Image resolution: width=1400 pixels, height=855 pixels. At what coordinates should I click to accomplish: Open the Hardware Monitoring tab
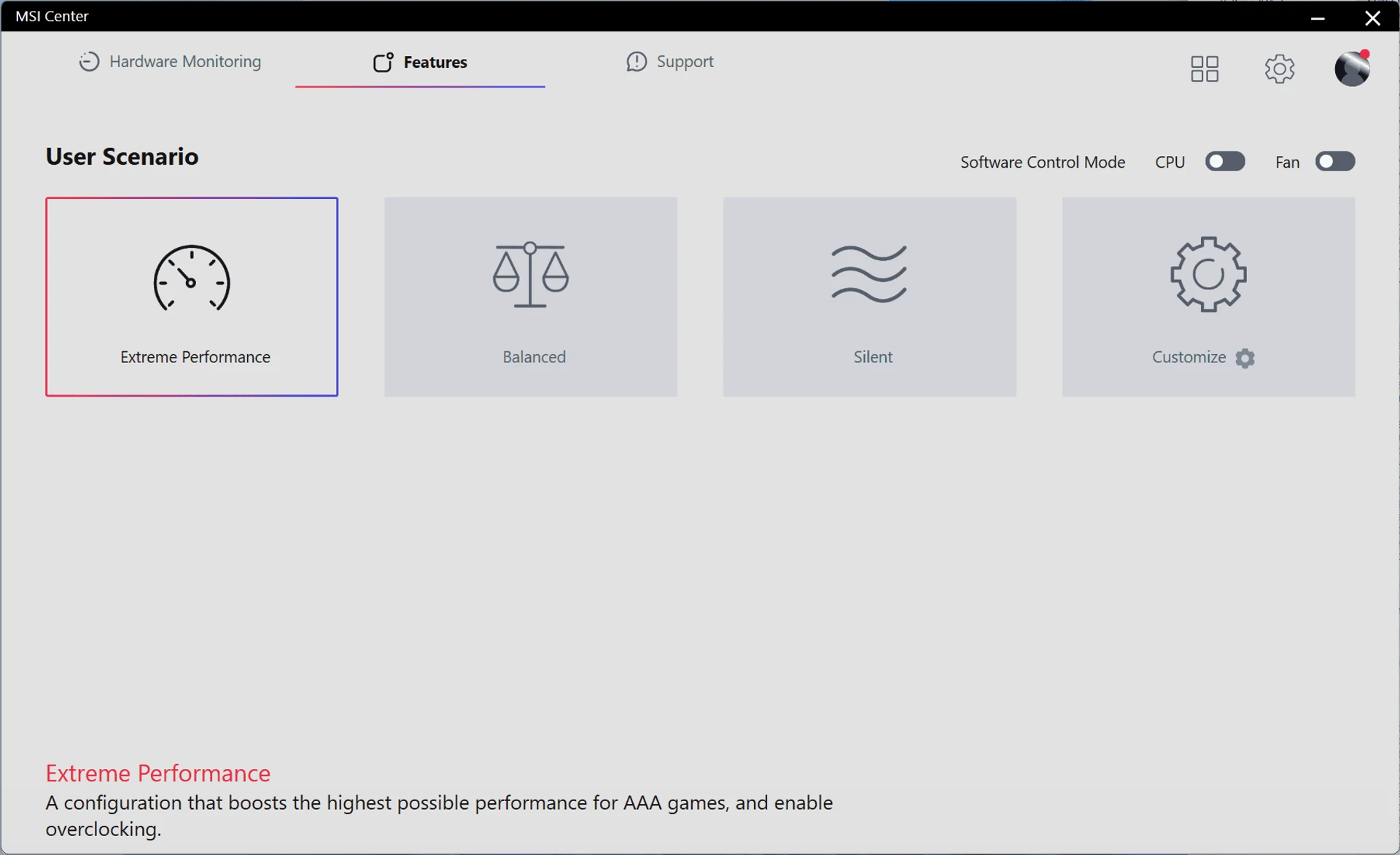(170, 61)
